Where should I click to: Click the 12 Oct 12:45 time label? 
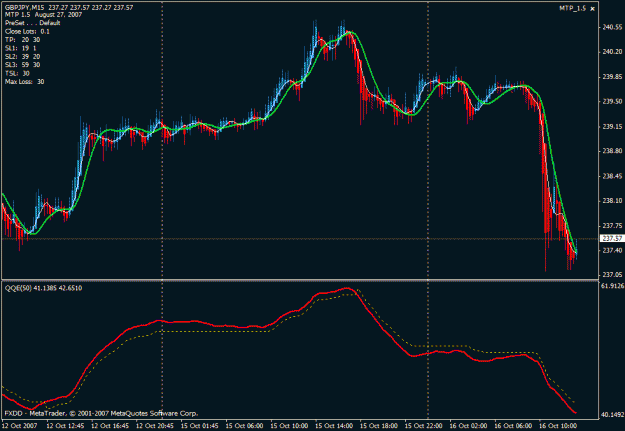point(65,426)
